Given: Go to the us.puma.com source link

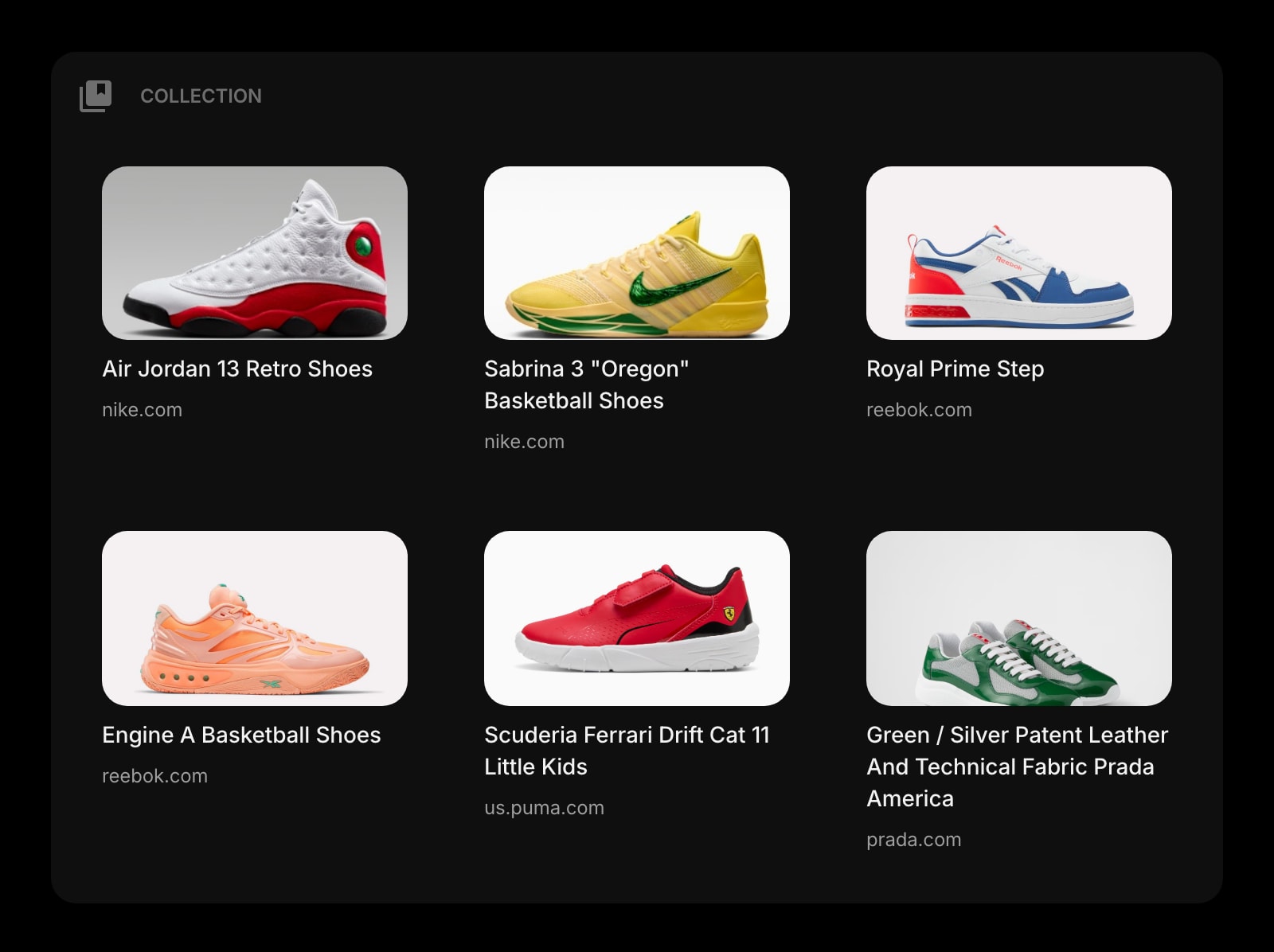Looking at the screenshot, I should [x=544, y=808].
